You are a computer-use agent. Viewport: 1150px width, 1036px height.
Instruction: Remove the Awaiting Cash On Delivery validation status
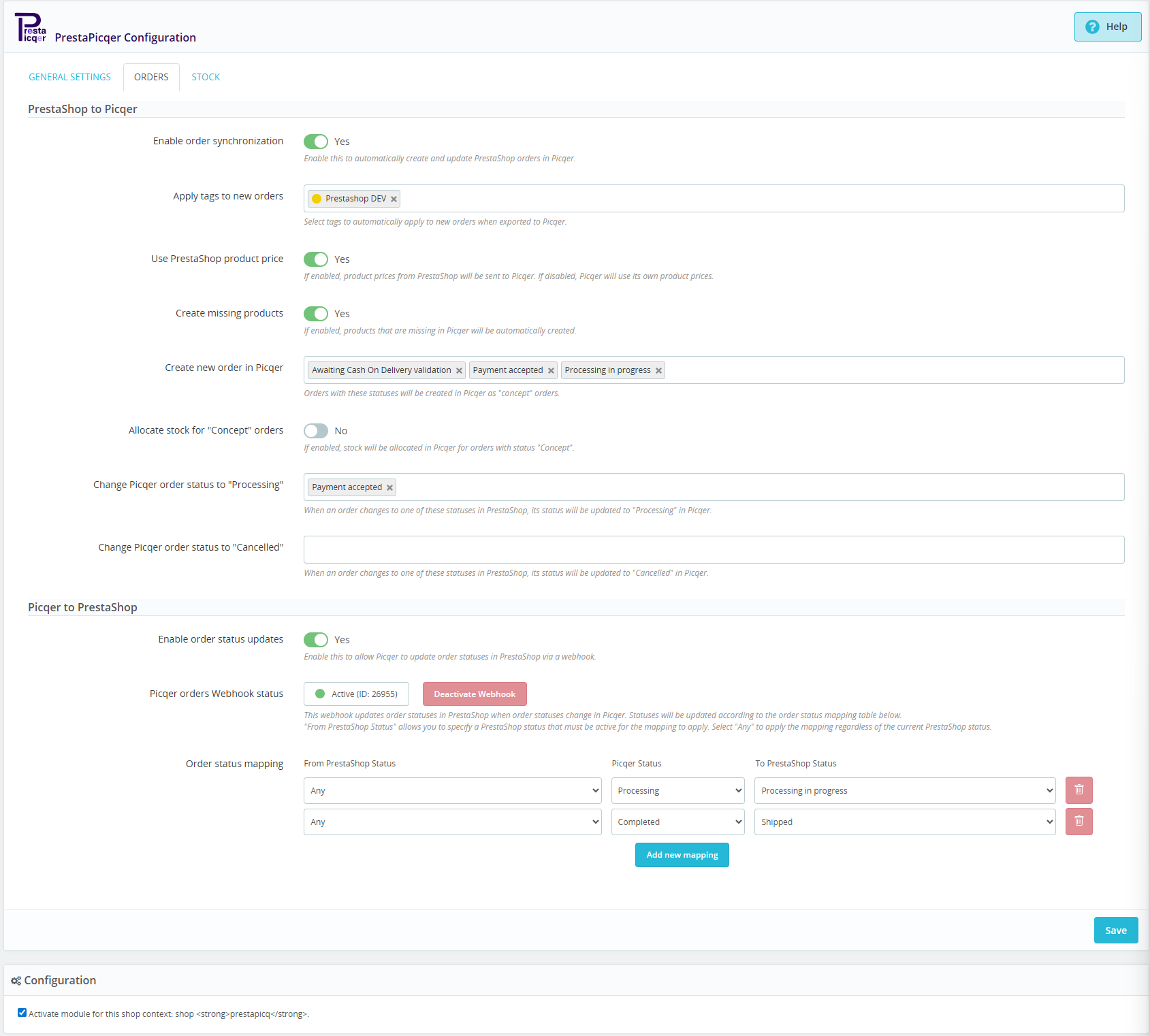point(460,370)
